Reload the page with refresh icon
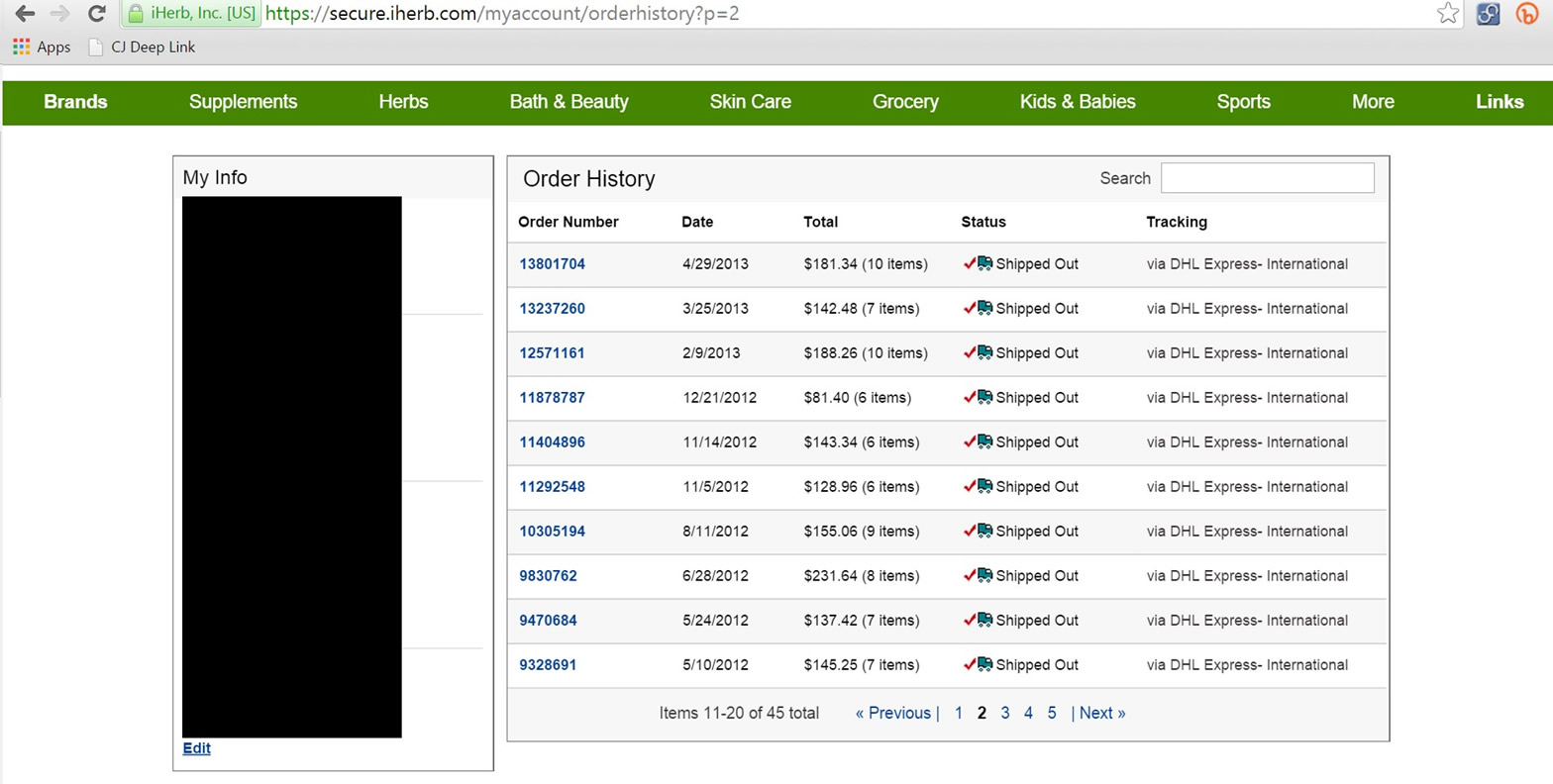Screen dimensions: 1553x784 coord(96,14)
